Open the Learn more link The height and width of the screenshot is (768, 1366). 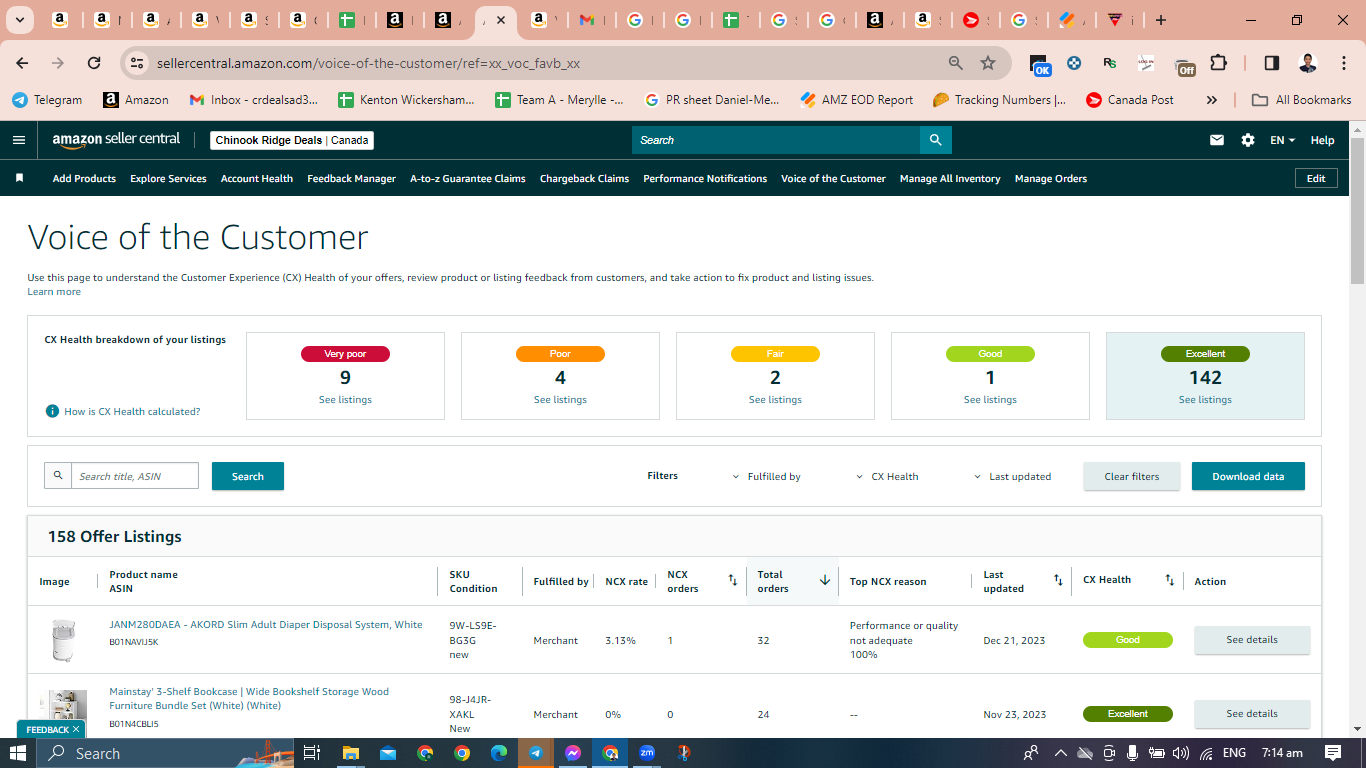click(54, 292)
